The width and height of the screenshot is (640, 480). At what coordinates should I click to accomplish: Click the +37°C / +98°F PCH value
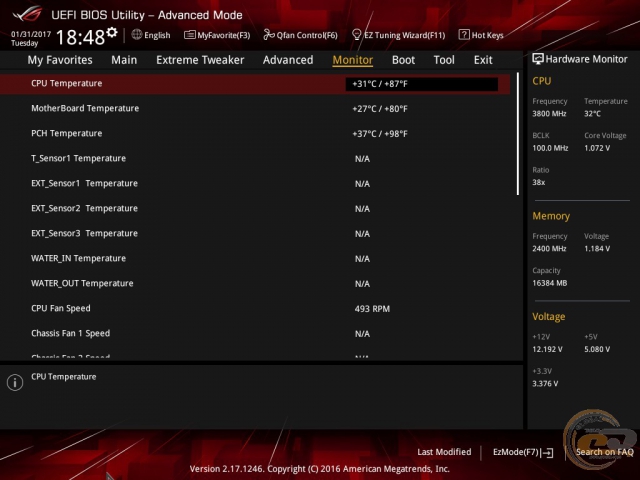point(380,134)
